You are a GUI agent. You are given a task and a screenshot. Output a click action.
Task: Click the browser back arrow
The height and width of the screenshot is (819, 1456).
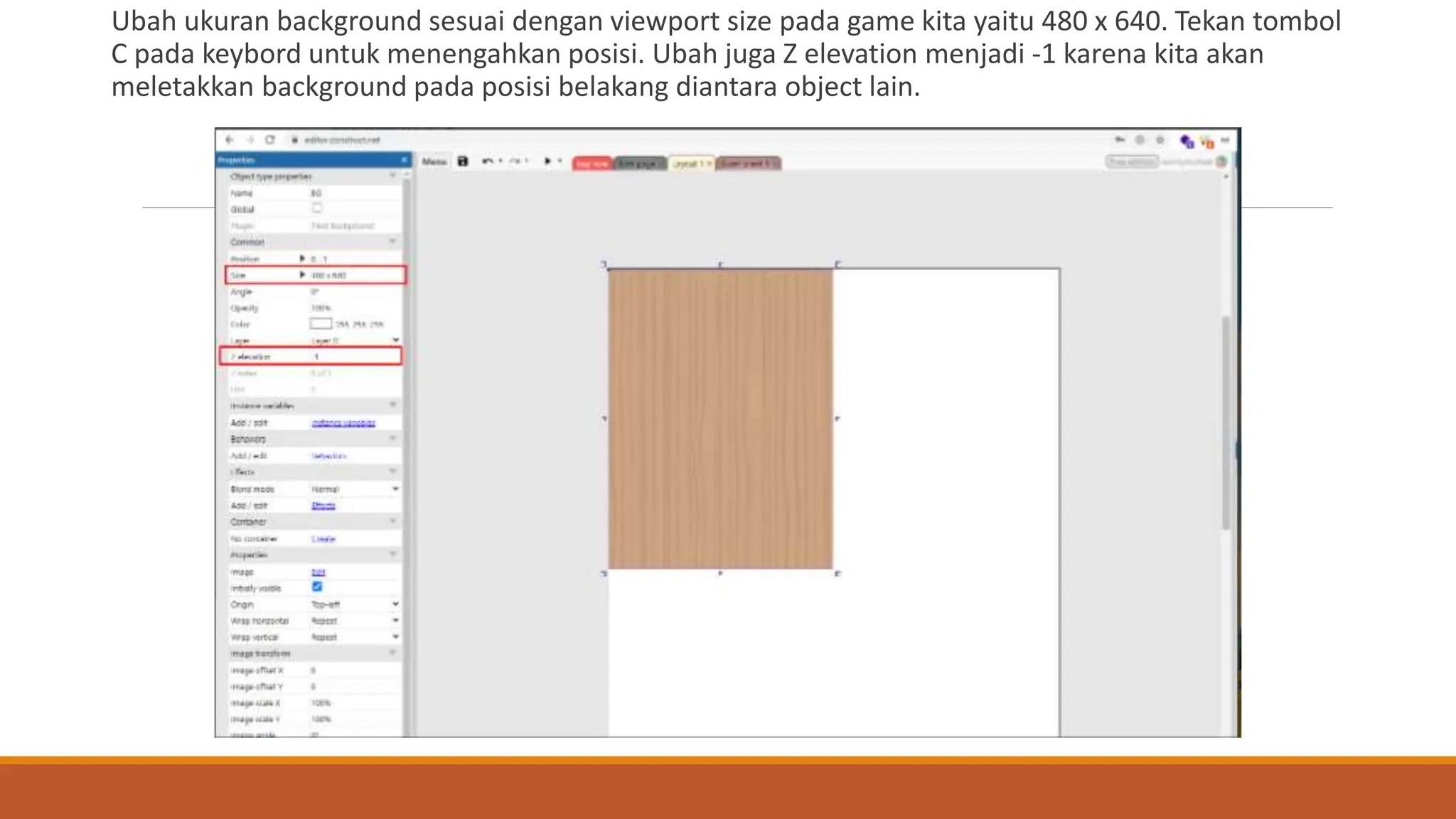(229, 140)
